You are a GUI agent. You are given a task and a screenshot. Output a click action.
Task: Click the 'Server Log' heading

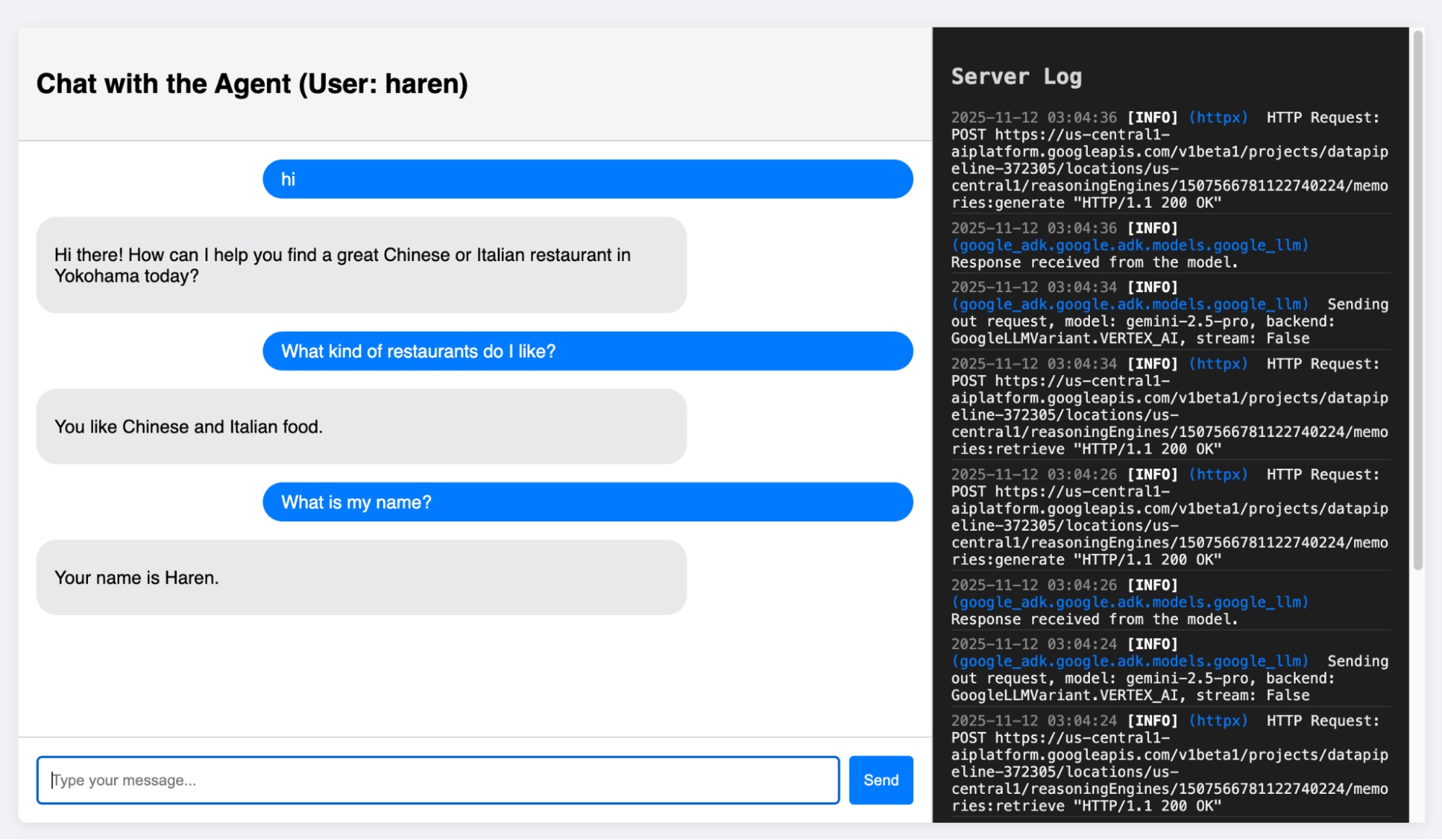[x=1016, y=76]
